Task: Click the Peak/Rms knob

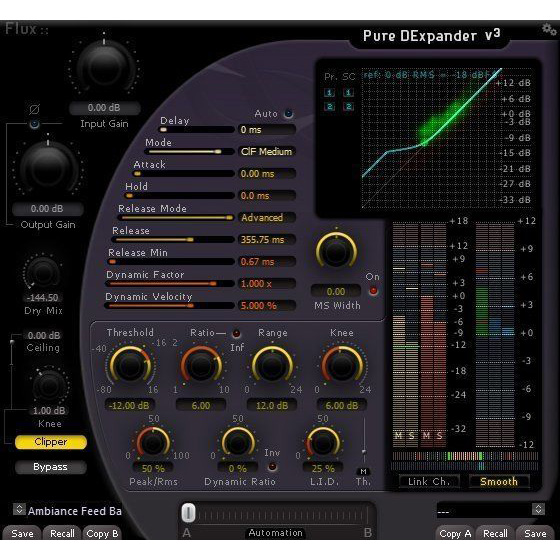Action: [x=153, y=443]
